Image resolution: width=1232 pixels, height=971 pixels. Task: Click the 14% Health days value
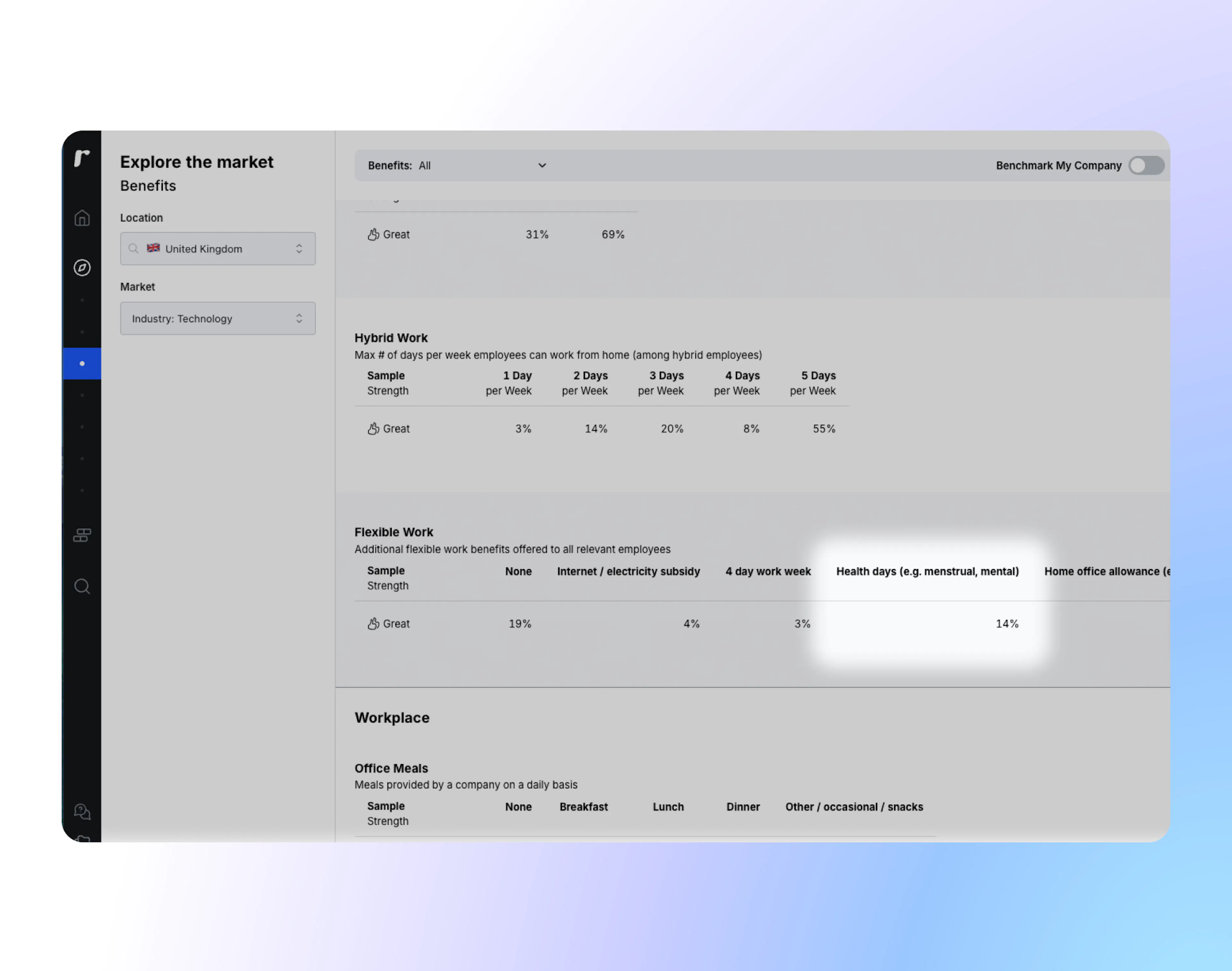tap(1007, 624)
